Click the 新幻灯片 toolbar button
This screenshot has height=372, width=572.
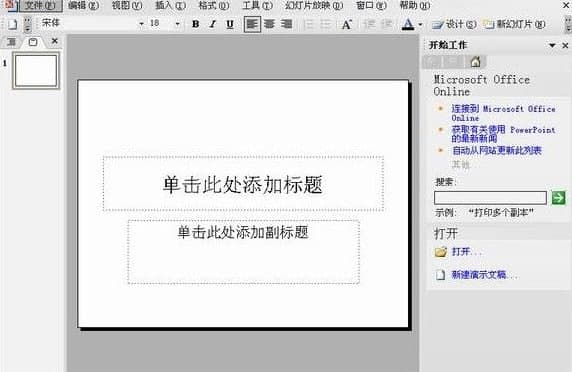(x=515, y=24)
